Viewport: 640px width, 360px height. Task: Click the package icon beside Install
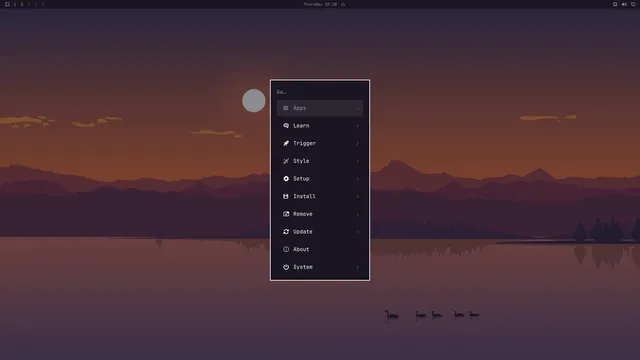286,196
